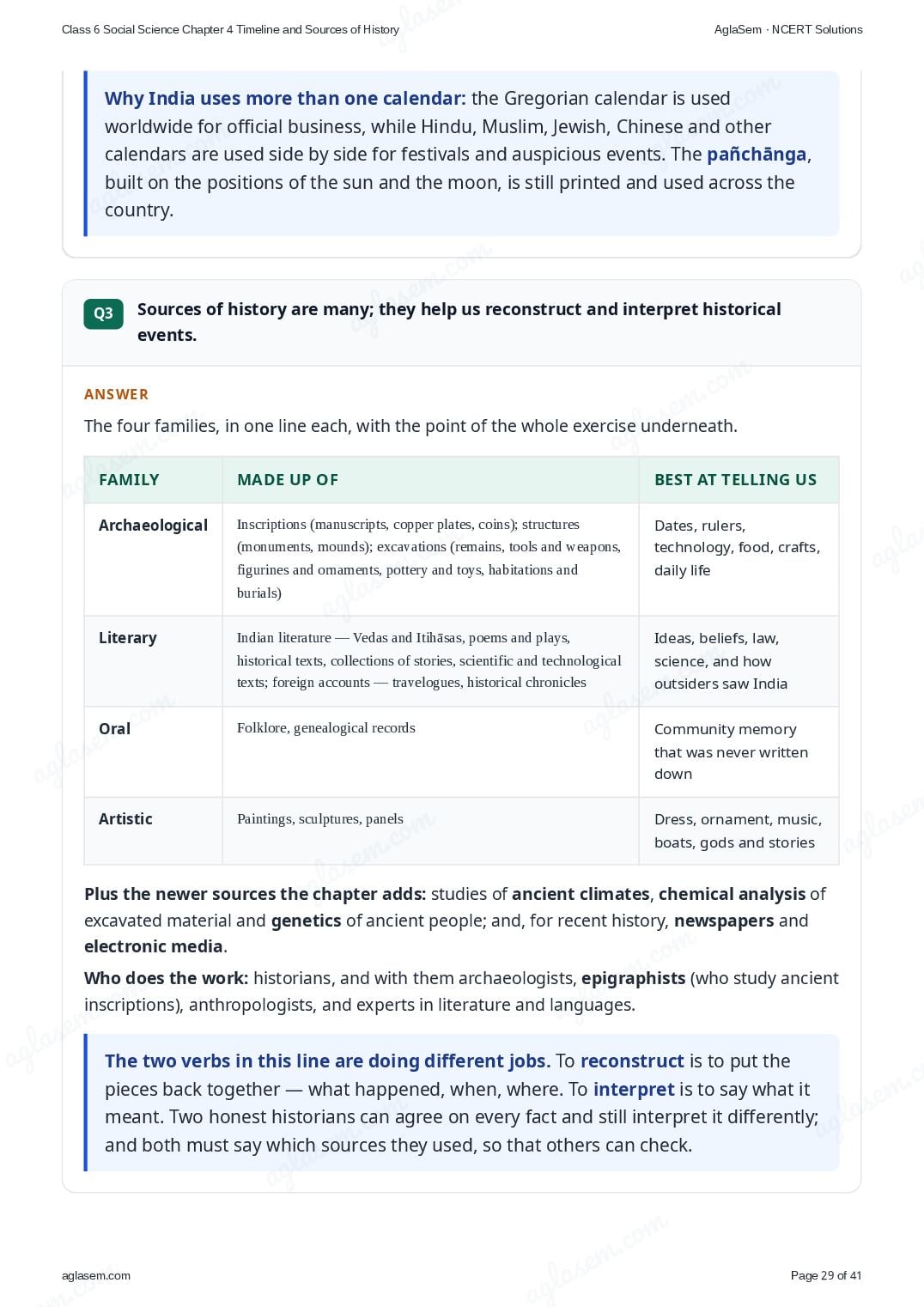
Task: Click the Oral row label
Action: (114, 729)
